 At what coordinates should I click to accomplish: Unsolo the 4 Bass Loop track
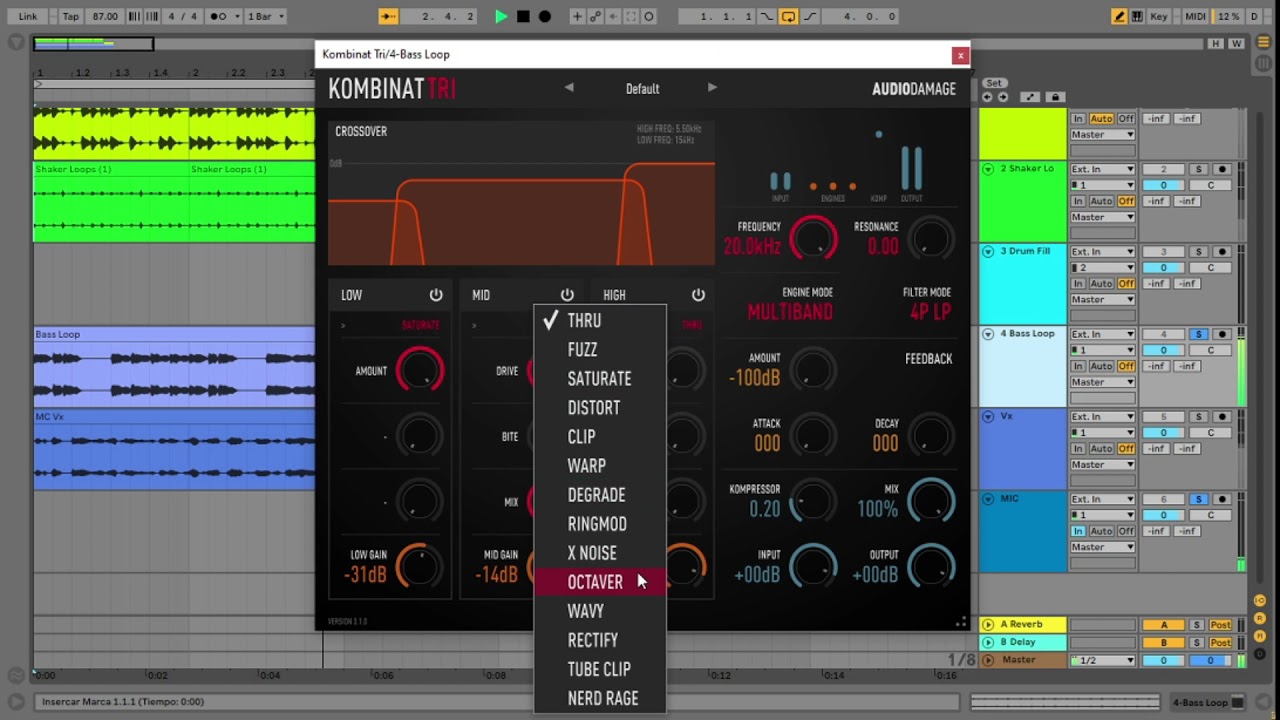[x=1199, y=334]
